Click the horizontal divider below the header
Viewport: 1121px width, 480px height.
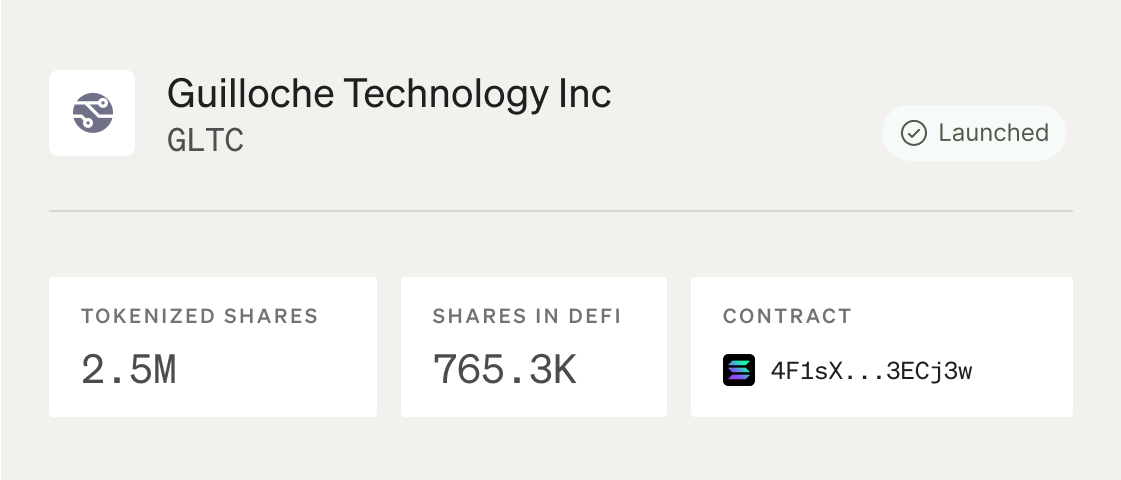click(x=560, y=211)
